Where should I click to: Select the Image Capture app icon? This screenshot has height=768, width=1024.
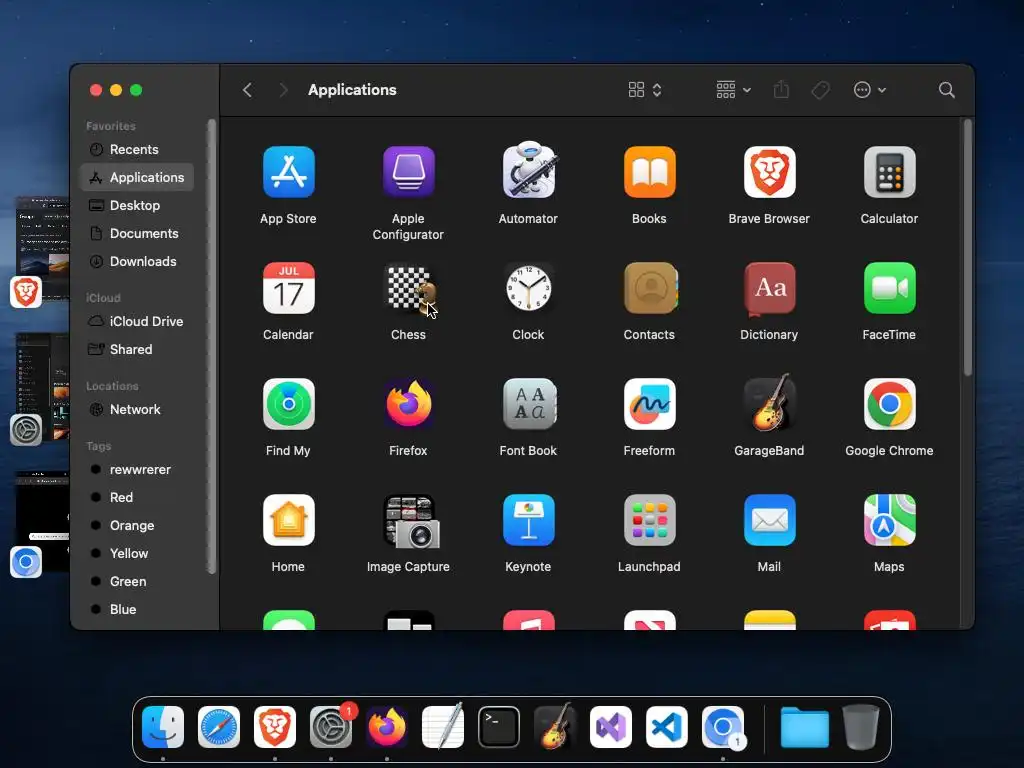pos(410,521)
